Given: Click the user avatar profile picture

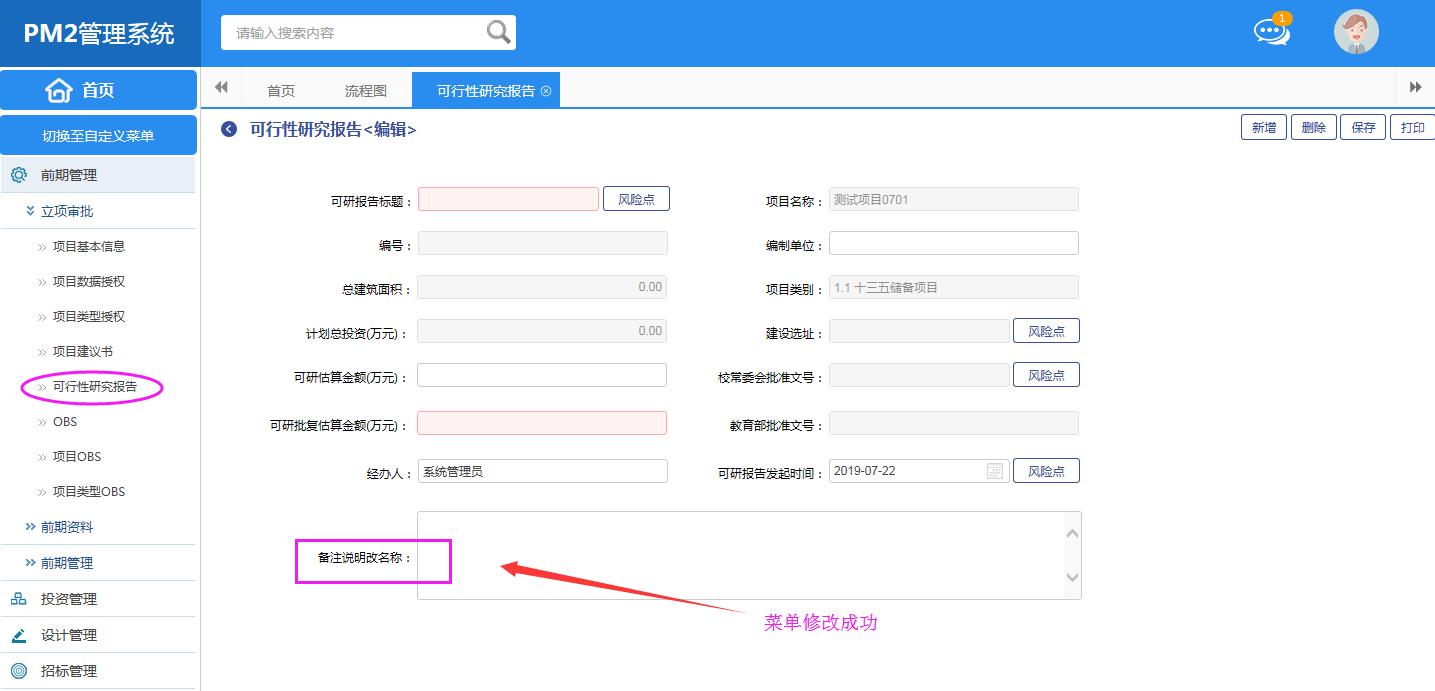Looking at the screenshot, I should click(x=1356, y=32).
